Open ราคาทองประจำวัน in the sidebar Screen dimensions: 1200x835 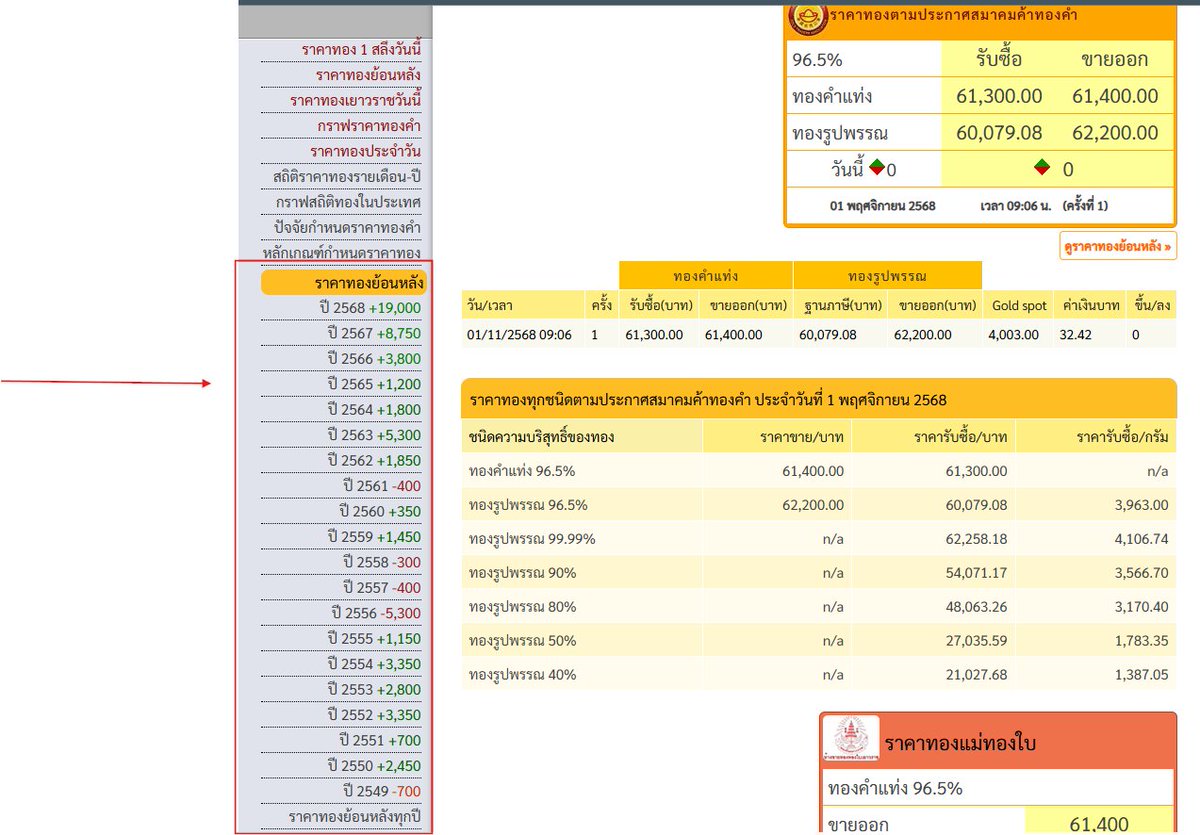point(365,151)
